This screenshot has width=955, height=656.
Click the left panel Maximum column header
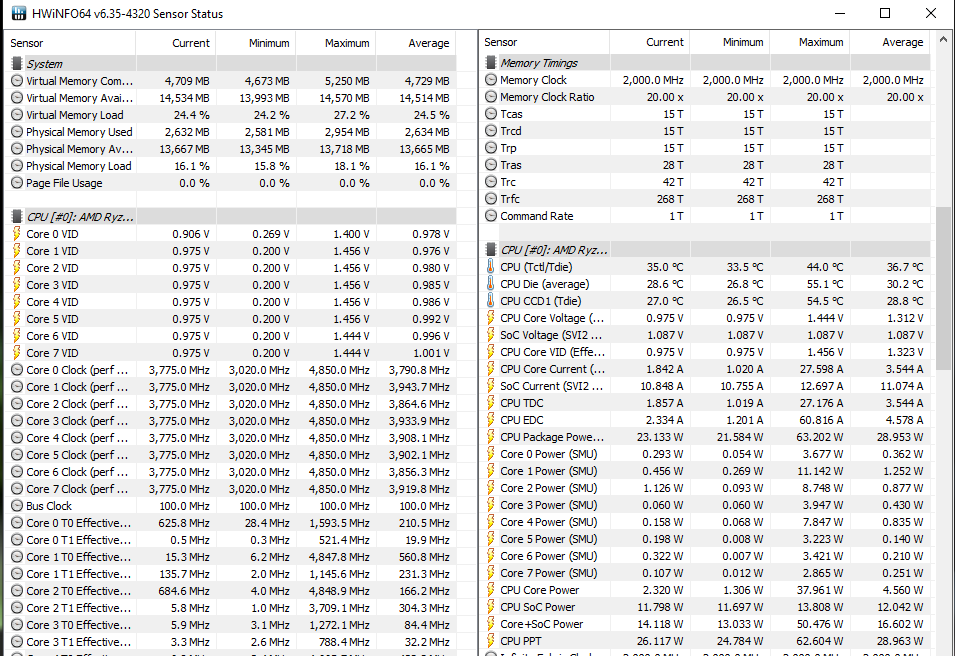pos(336,43)
